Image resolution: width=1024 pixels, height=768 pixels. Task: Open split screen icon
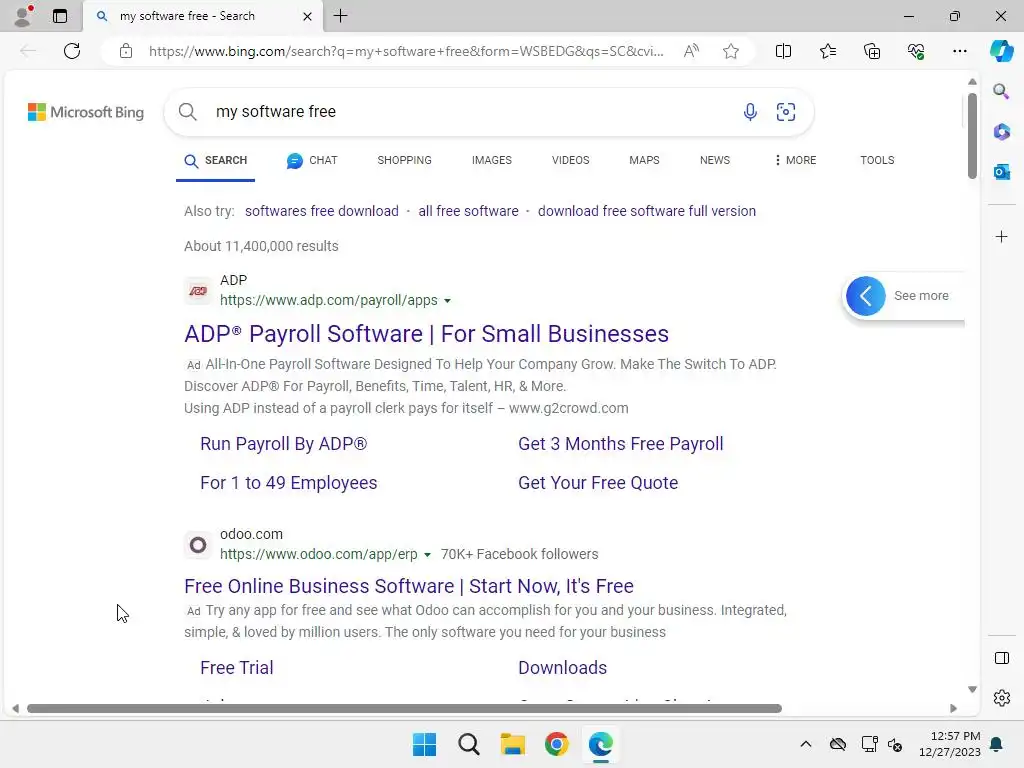click(x=783, y=51)
